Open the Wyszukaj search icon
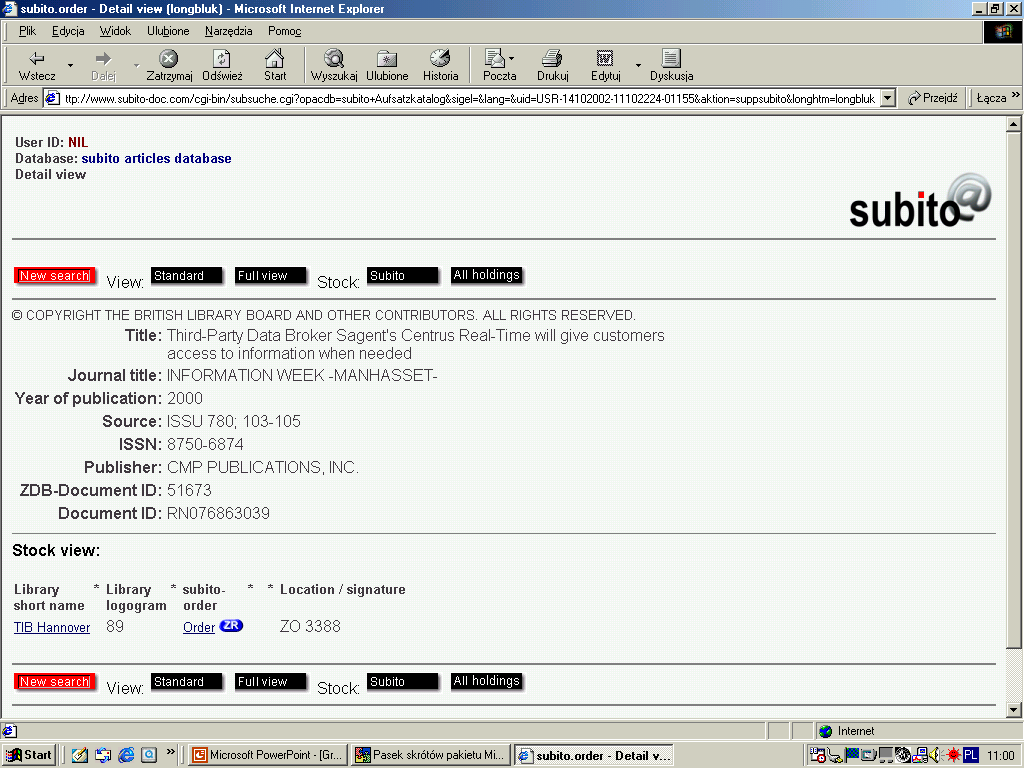The width and height of the screenshot is (1024, 768). (x=334, y=59)
